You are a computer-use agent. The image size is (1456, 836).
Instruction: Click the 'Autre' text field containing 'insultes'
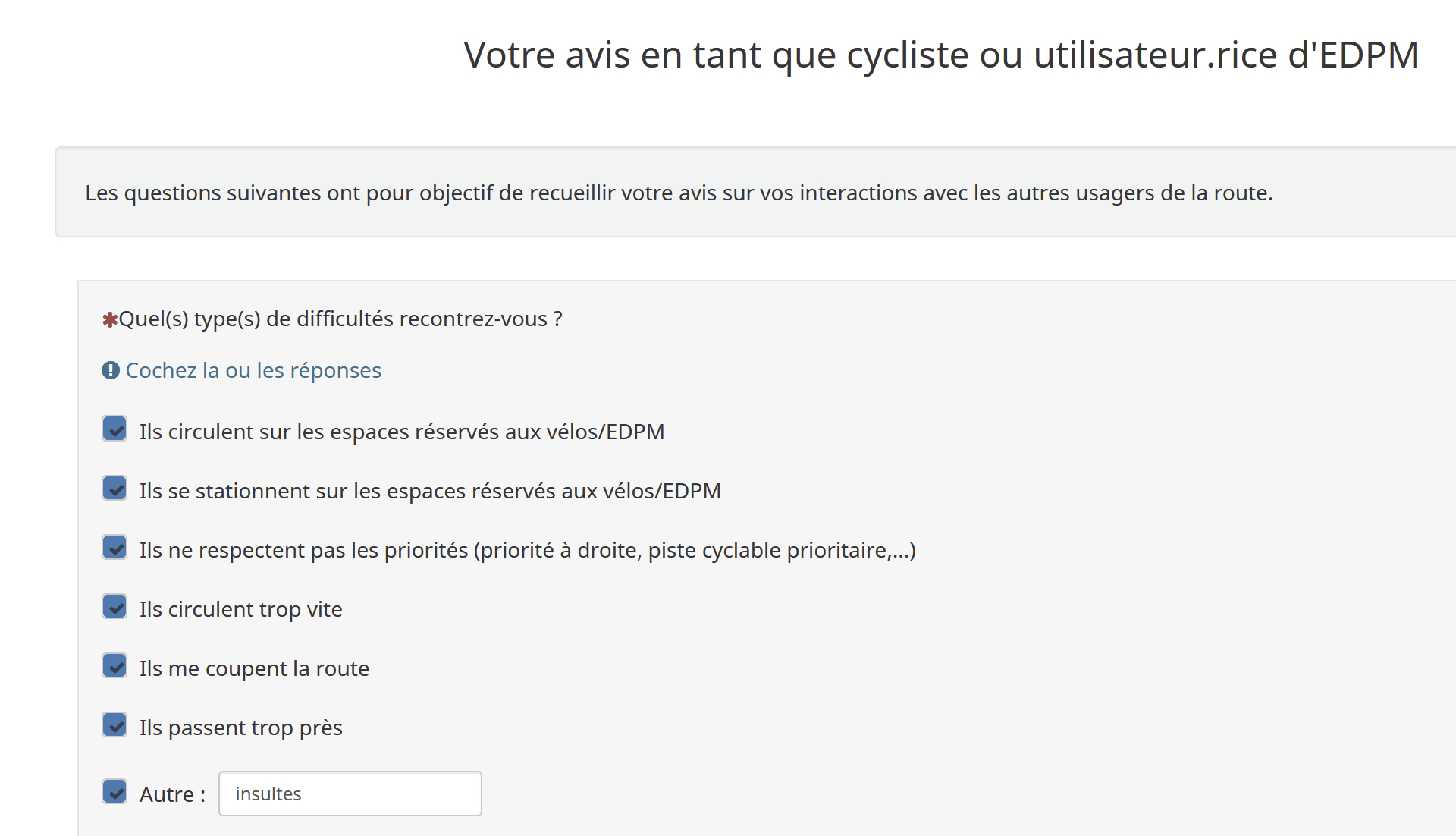click(350, 794)
